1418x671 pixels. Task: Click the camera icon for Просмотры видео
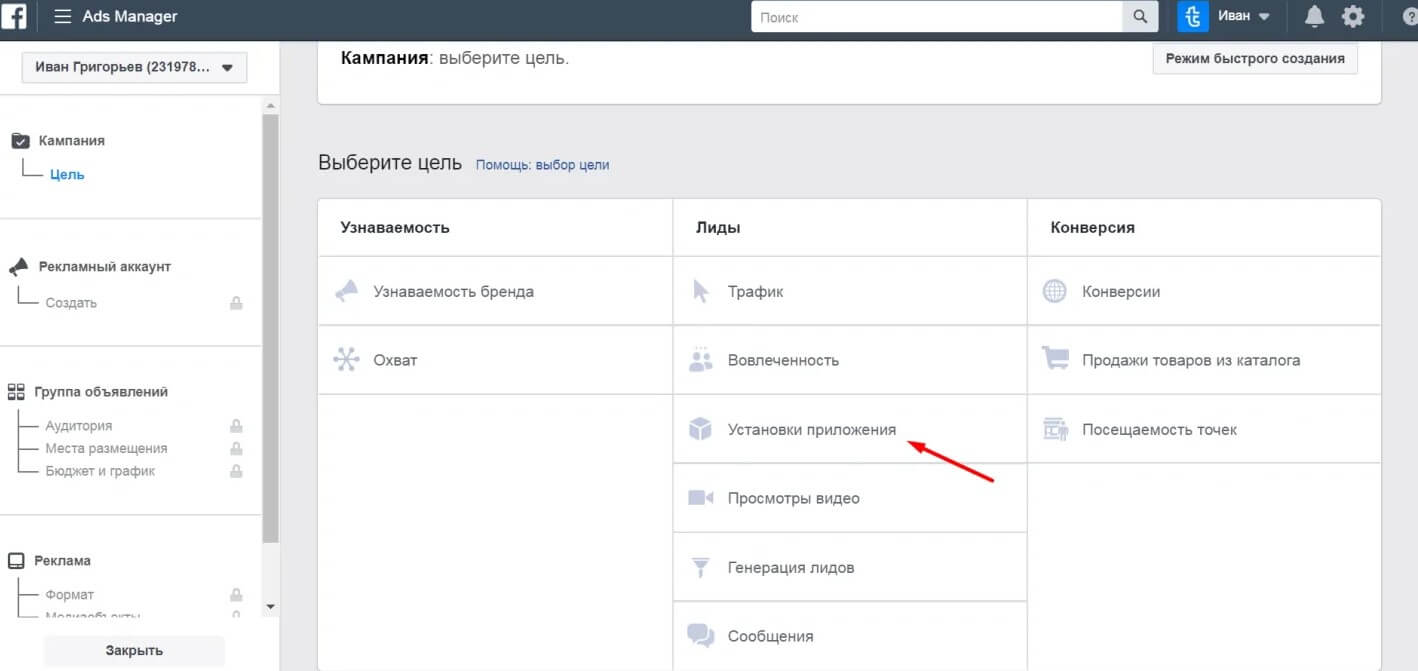click(700, 498)
